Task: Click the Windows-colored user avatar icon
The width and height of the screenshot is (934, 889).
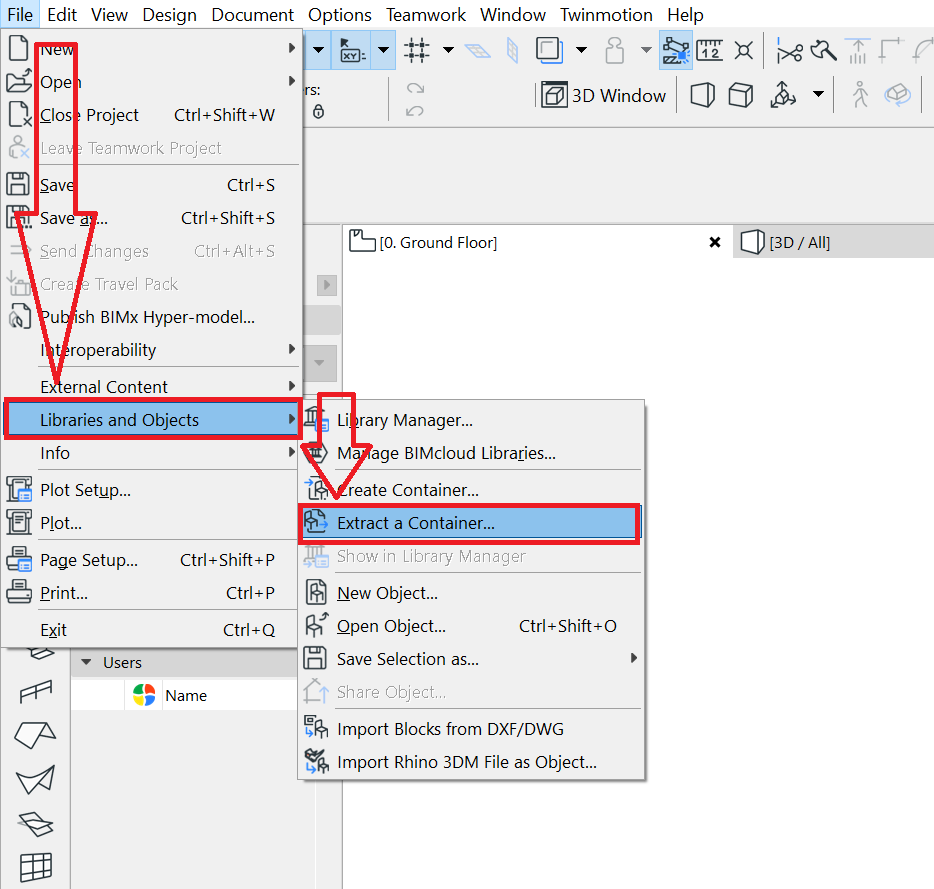Action: pos(144,695)
